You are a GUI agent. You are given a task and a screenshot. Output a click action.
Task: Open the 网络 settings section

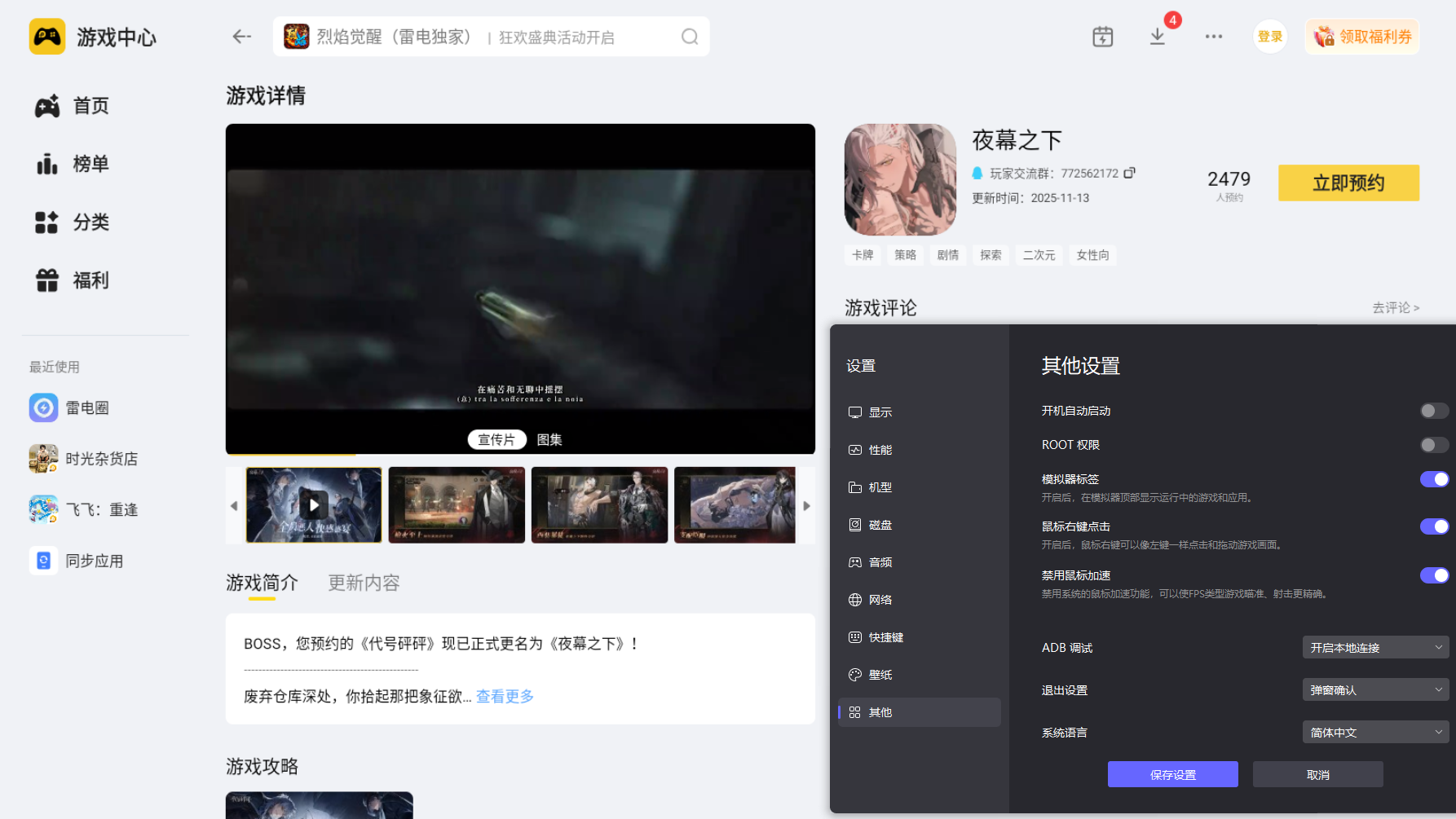click(880, 599)
